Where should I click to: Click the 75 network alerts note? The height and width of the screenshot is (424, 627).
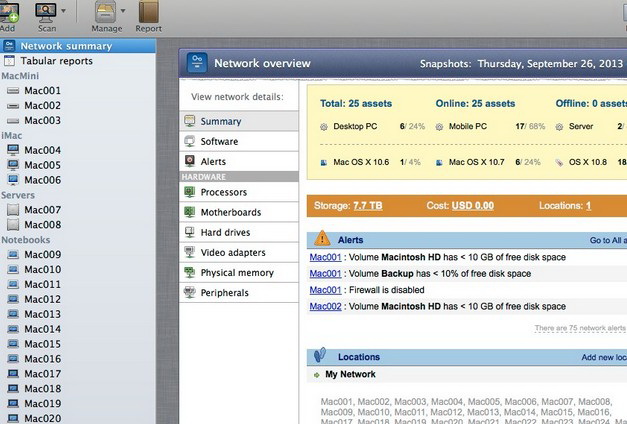tap(581, 328)
